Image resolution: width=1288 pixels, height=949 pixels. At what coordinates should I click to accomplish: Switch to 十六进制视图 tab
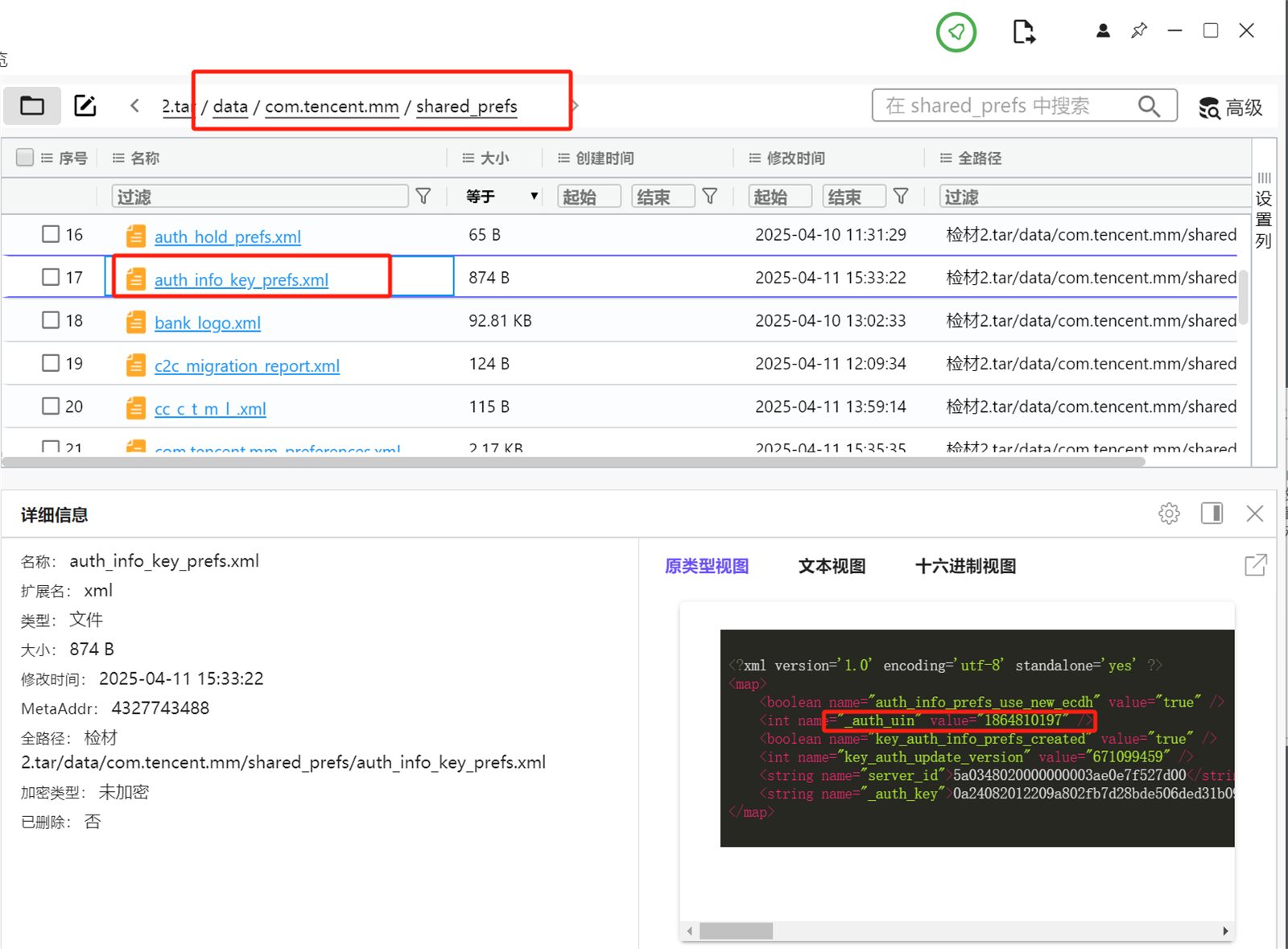[965, 566]
